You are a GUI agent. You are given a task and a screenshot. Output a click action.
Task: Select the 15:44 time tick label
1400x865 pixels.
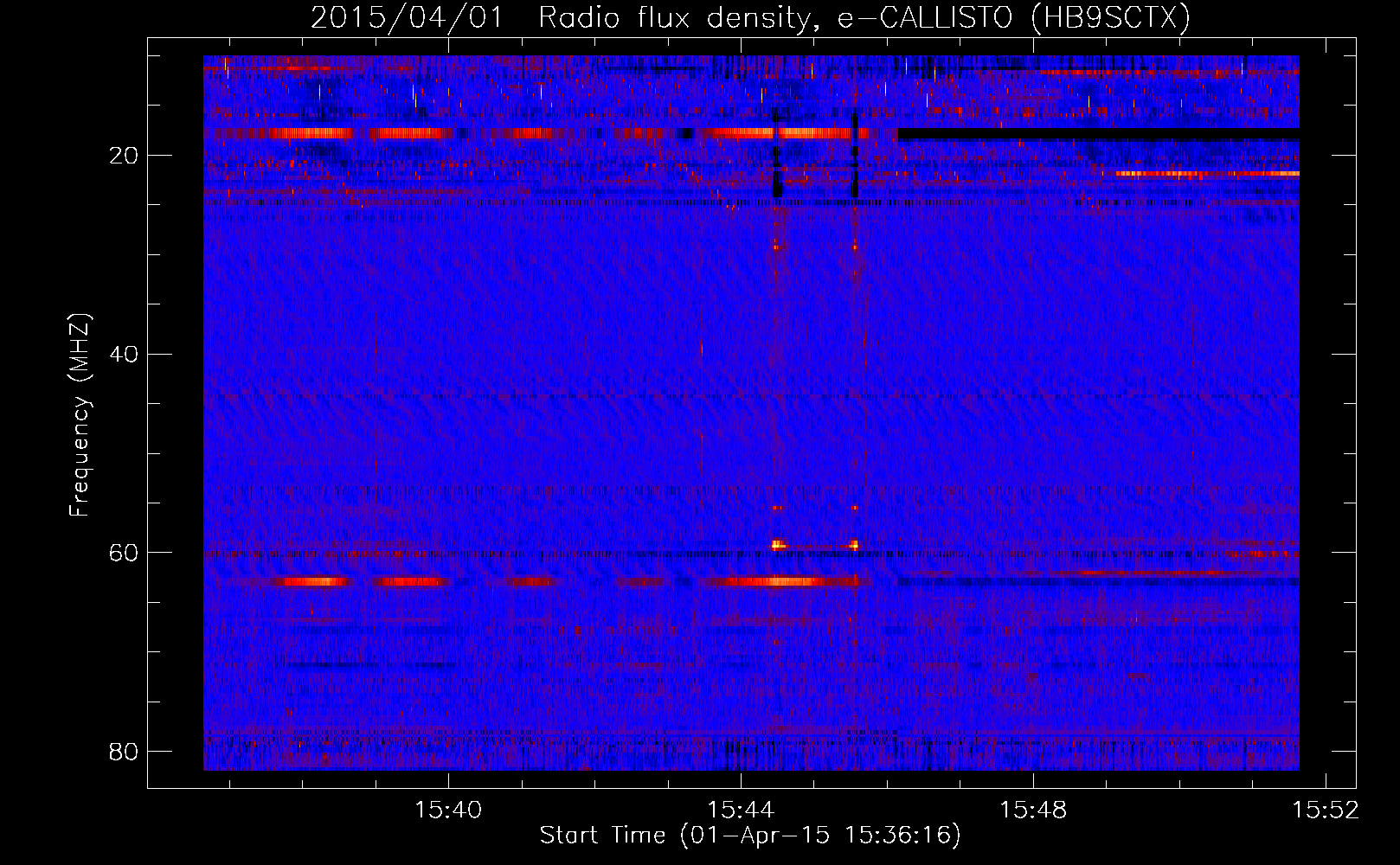click(741, 811)
